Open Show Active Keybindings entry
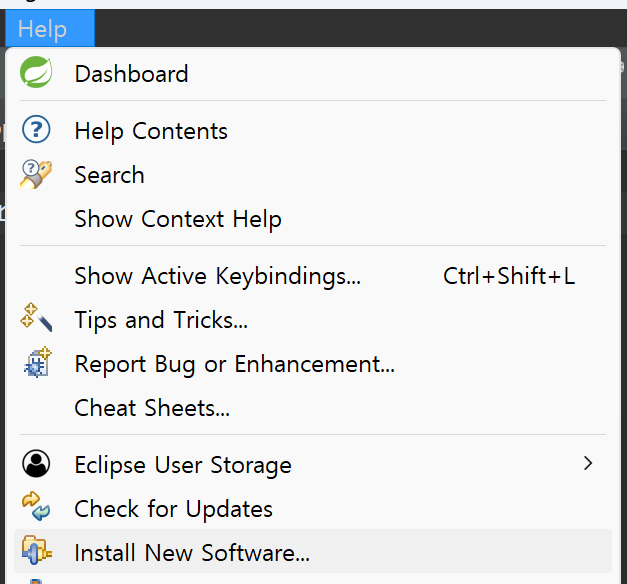 [217, 277]
